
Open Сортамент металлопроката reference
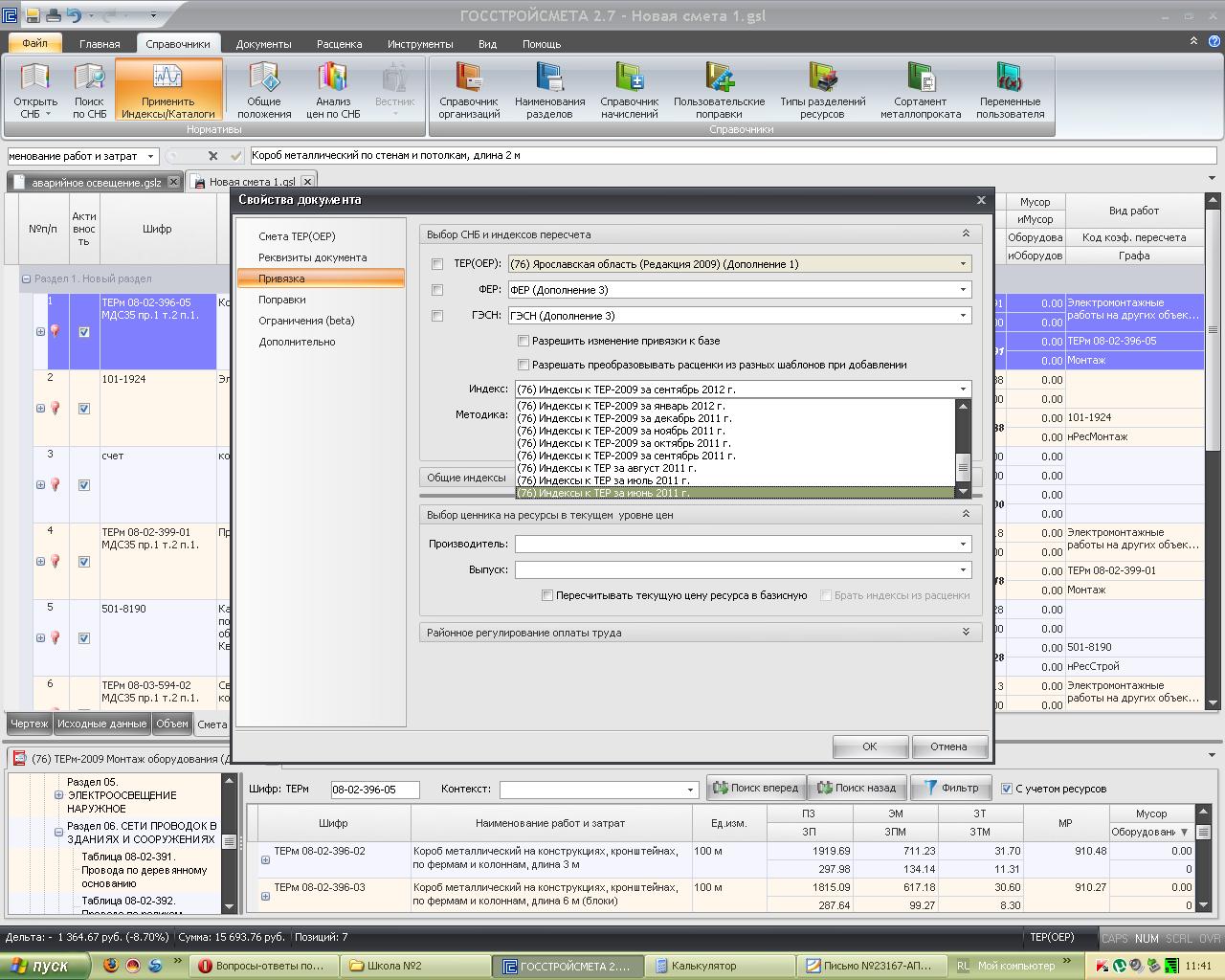921,91
